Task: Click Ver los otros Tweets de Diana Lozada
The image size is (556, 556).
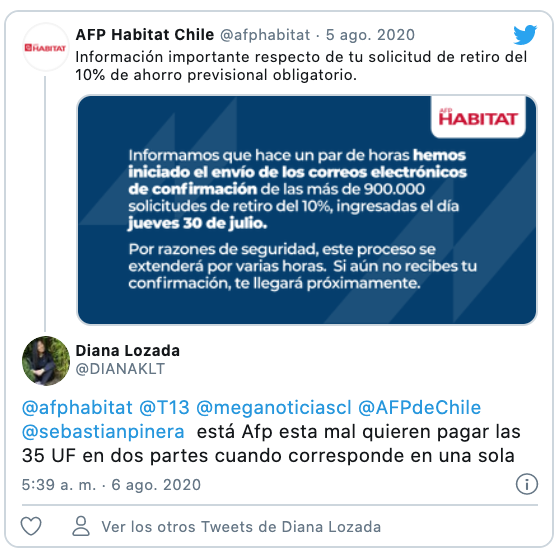Action: coord(241,527)
